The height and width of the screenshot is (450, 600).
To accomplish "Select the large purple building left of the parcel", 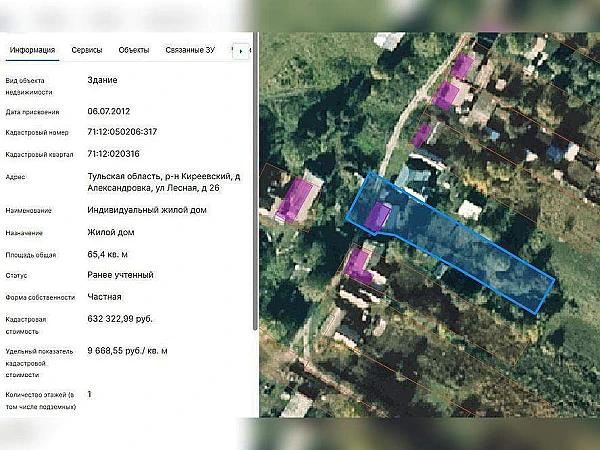I will coord(295,200).
